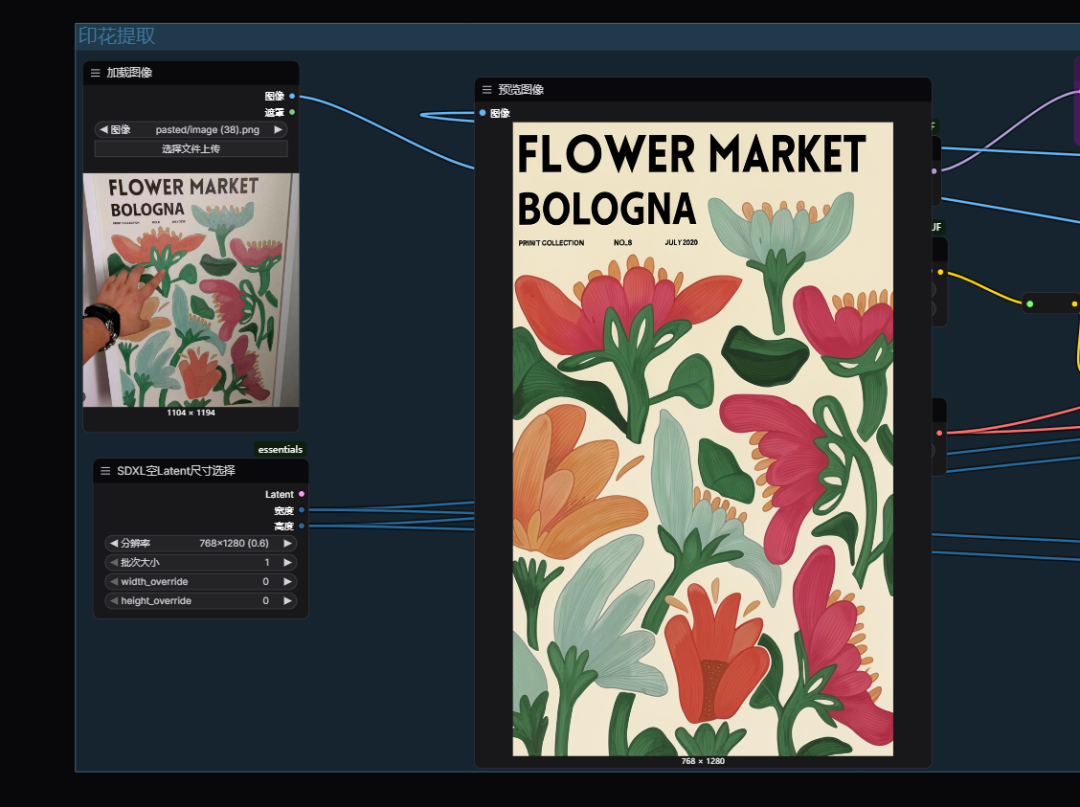Decrease the 批次大小 value
The width and height of the screenshot is (1080, 807).
[114, 563]
